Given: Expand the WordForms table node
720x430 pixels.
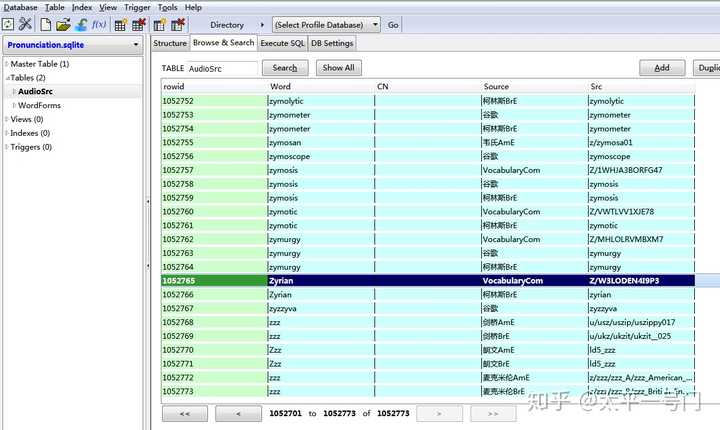Looking at the screenshot, I should click(x=14, y=105).
